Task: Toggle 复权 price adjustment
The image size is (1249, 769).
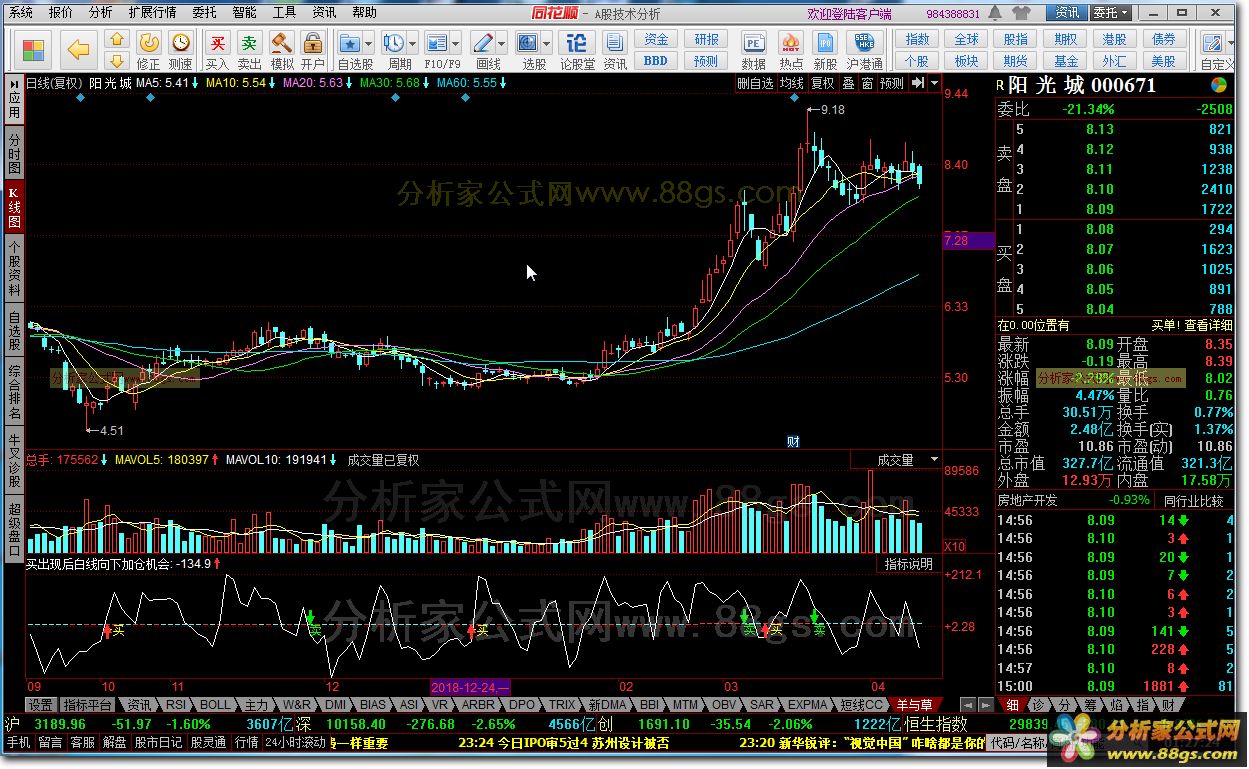Action: point(823,84)
